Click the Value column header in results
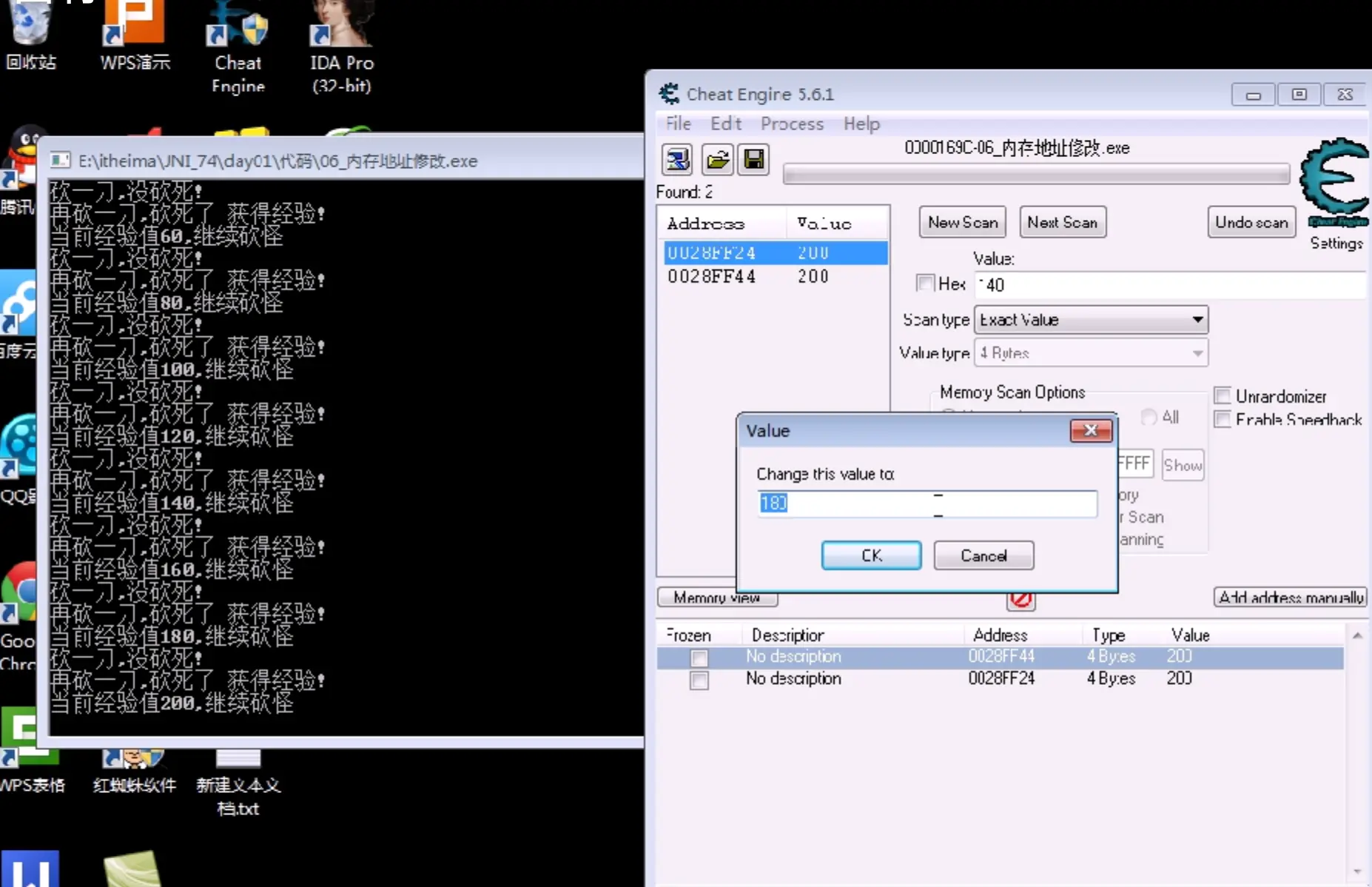The width and height of the screenshot is (1372, 887). click(837, 223)
